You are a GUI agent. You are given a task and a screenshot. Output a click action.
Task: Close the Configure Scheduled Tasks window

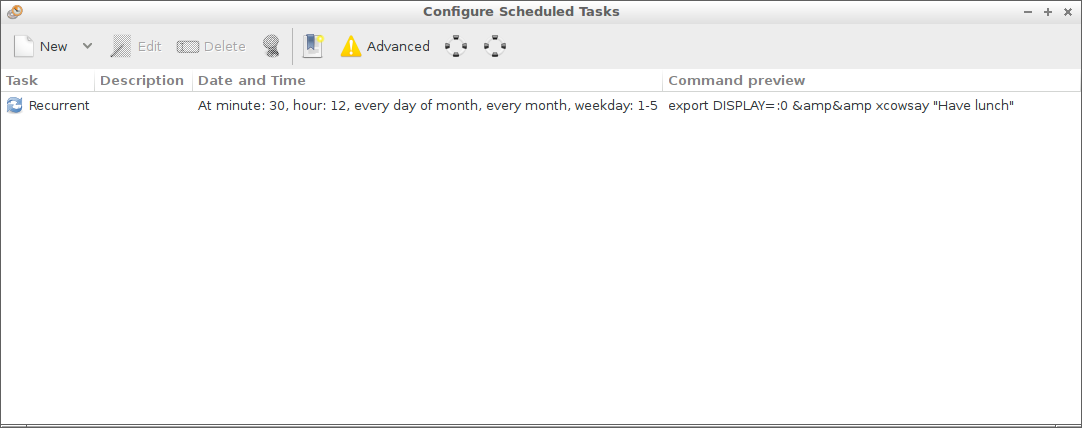(x=1068, y=11)
